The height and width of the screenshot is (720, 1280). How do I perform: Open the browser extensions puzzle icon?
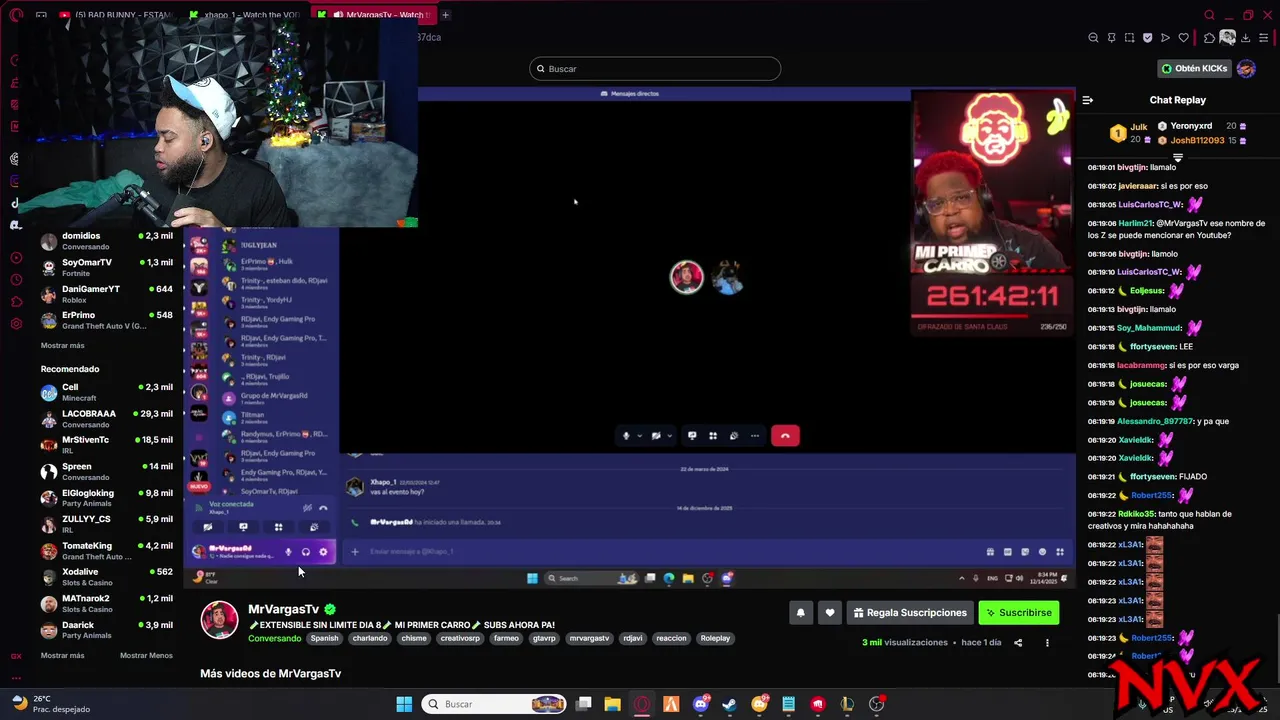tap(1209, 38)
